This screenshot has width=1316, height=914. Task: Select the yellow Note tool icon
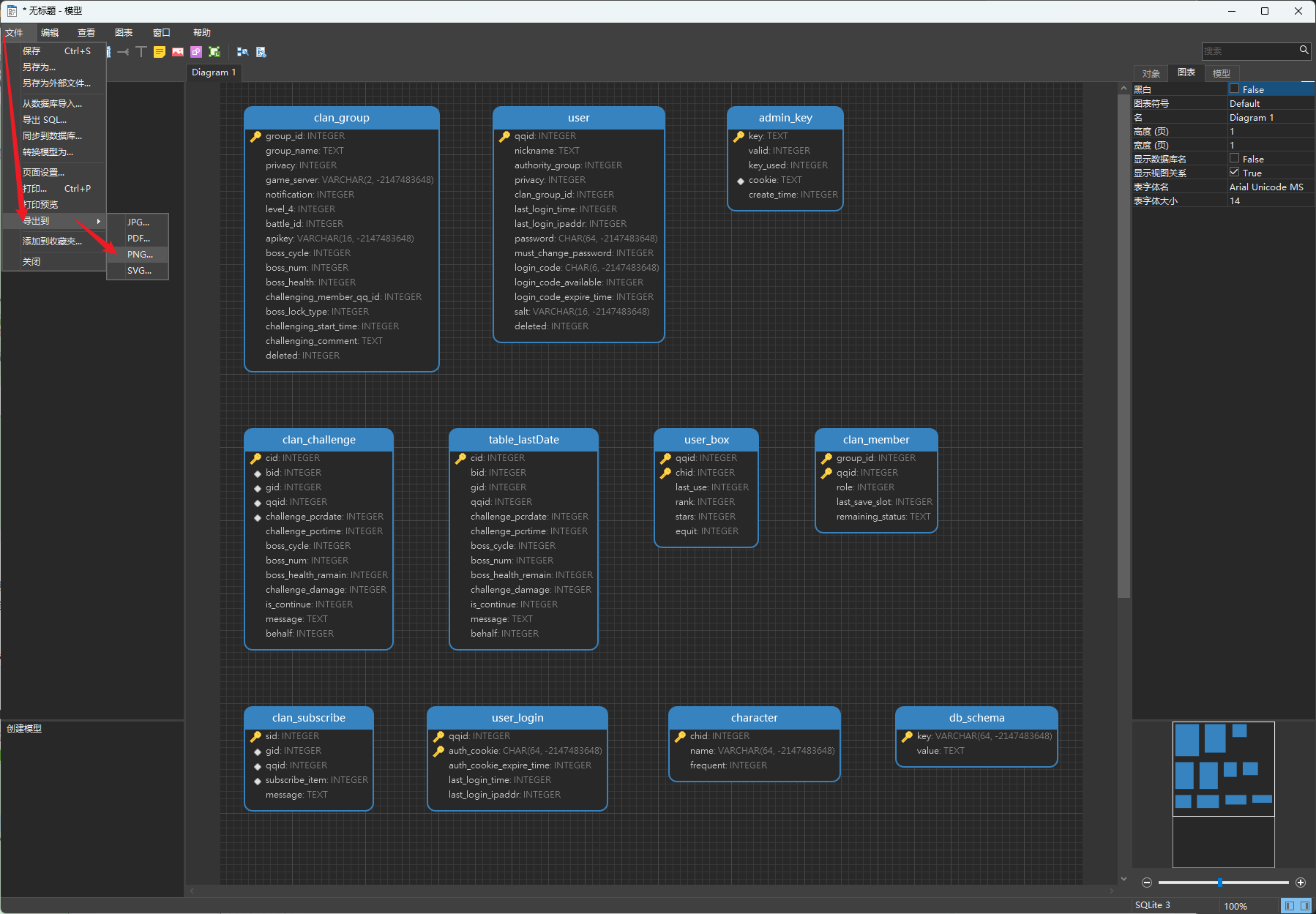click(x=160, y=52)
